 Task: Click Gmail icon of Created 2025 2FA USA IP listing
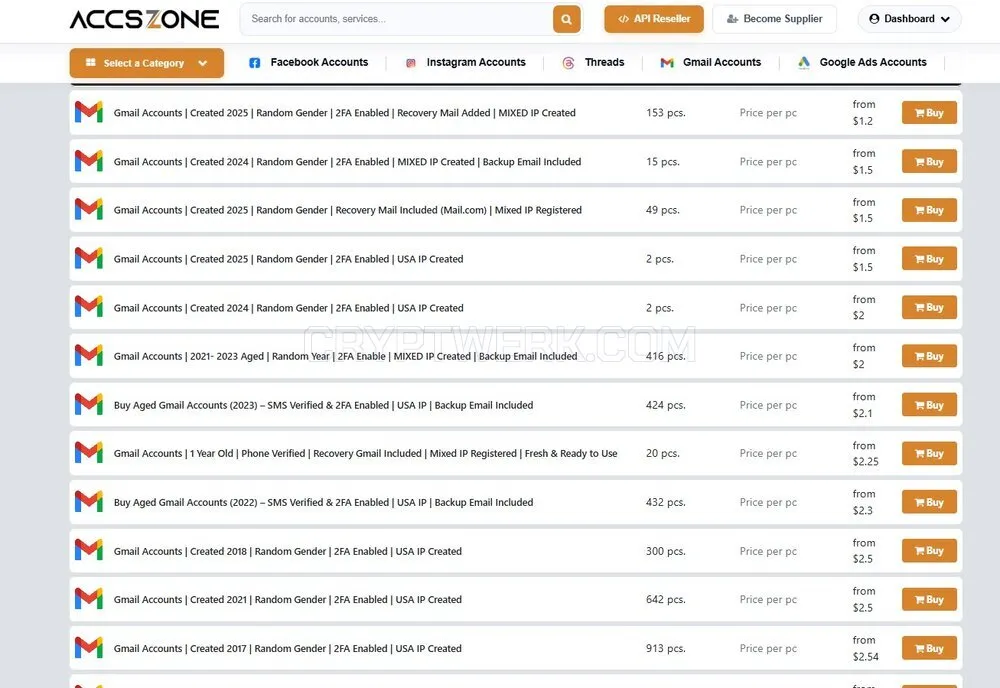click(89, 258)
